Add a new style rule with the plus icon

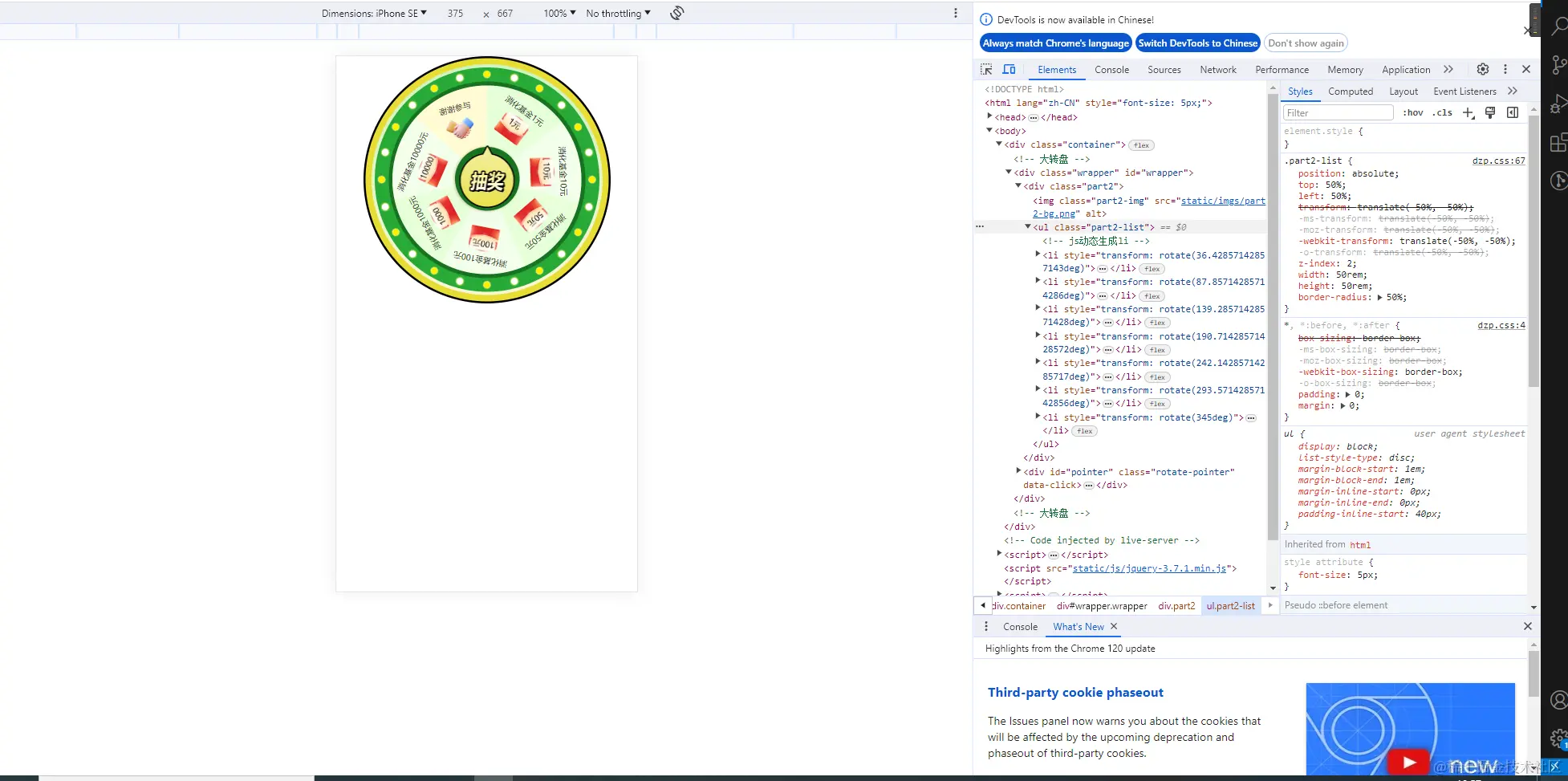tap(1468, 112)
